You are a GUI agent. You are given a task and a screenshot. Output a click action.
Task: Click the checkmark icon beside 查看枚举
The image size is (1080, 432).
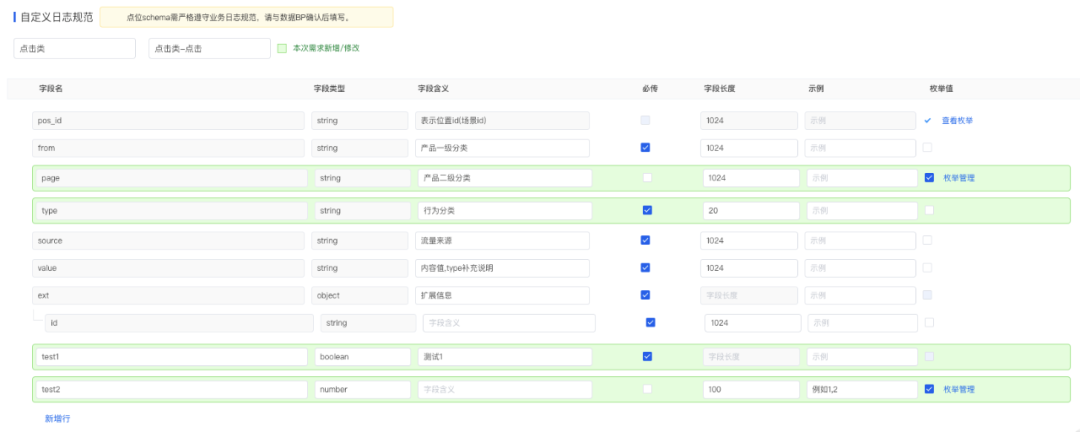(x=928, y=120)
